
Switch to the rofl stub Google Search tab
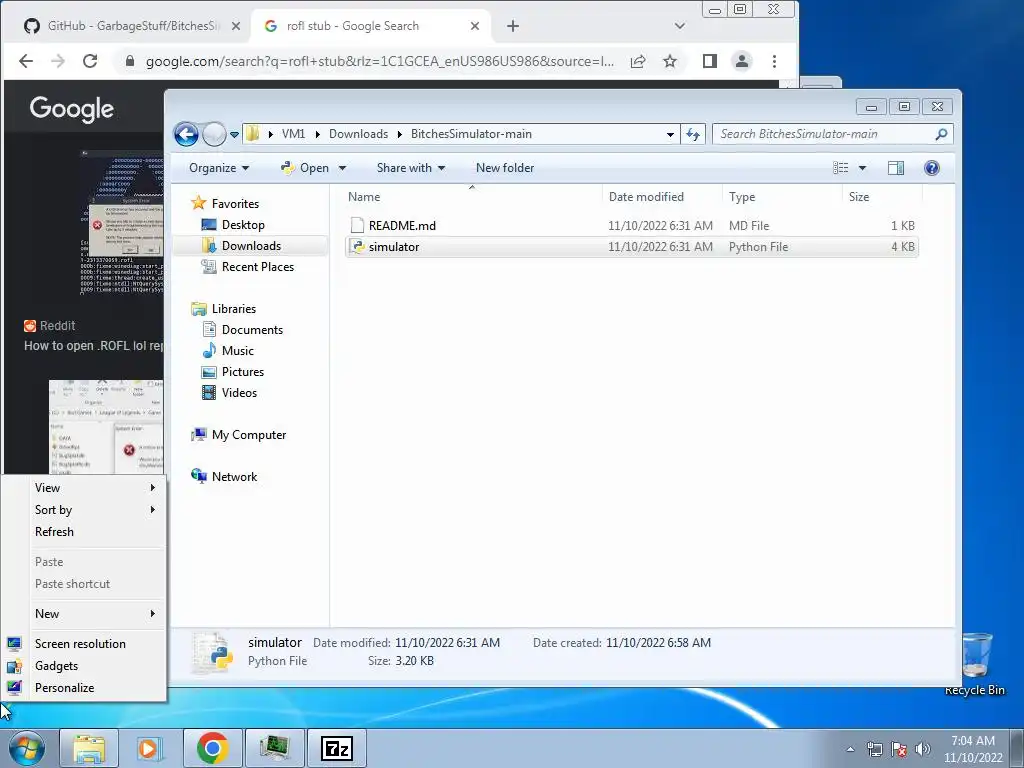pyautogui.click(x=372, y=26)
